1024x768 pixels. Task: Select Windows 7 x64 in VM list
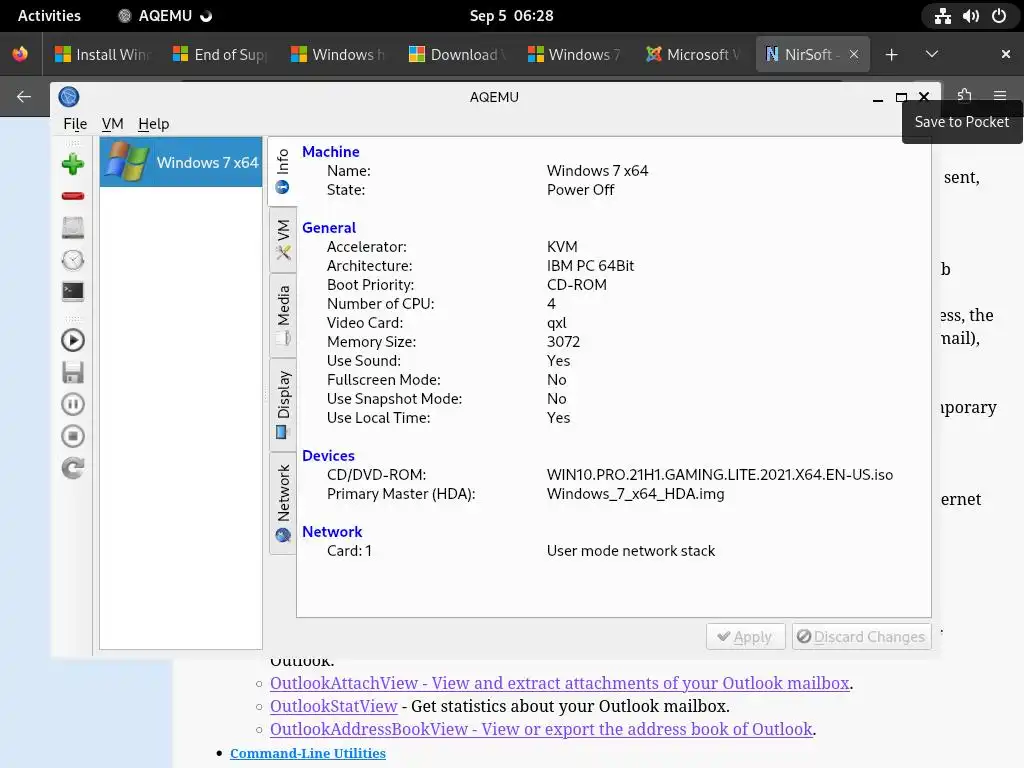tap(181, 162)
